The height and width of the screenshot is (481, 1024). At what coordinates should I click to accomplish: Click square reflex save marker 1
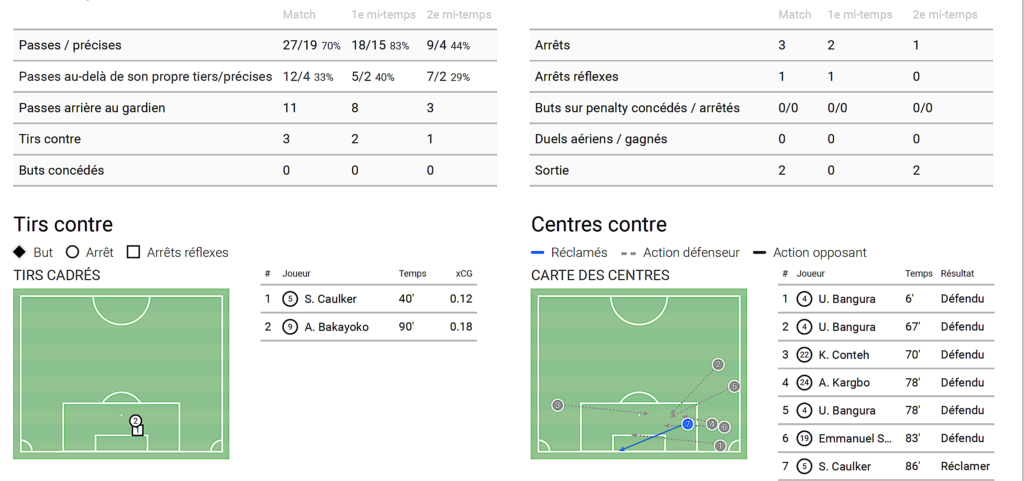tap(138, 431)
